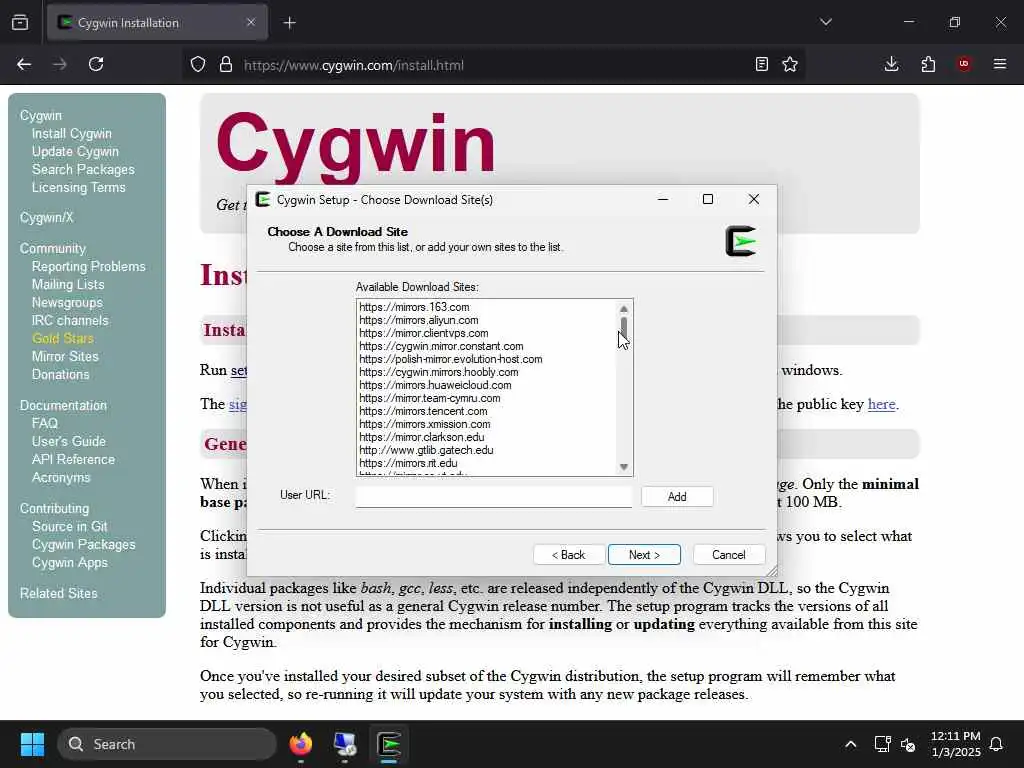Select https://polish-mirror.evolution-host.com mirror

451,359
